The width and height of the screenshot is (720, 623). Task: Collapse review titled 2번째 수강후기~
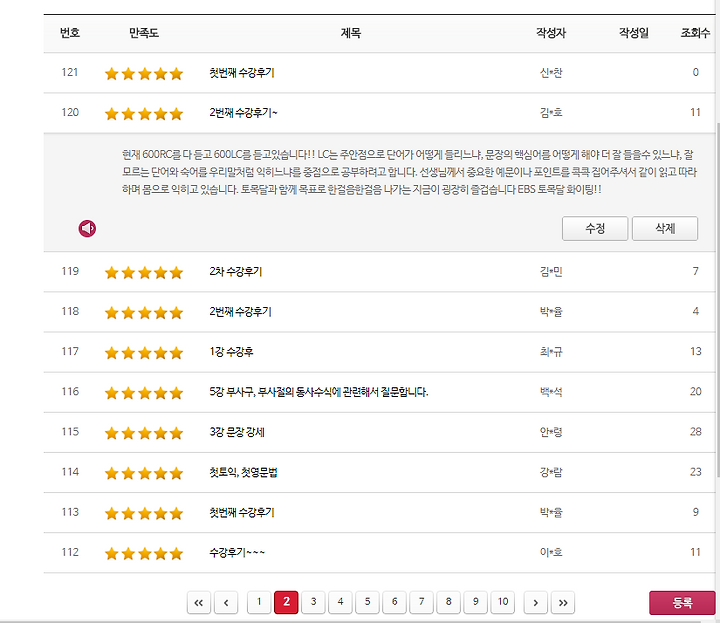click(243, 112)
